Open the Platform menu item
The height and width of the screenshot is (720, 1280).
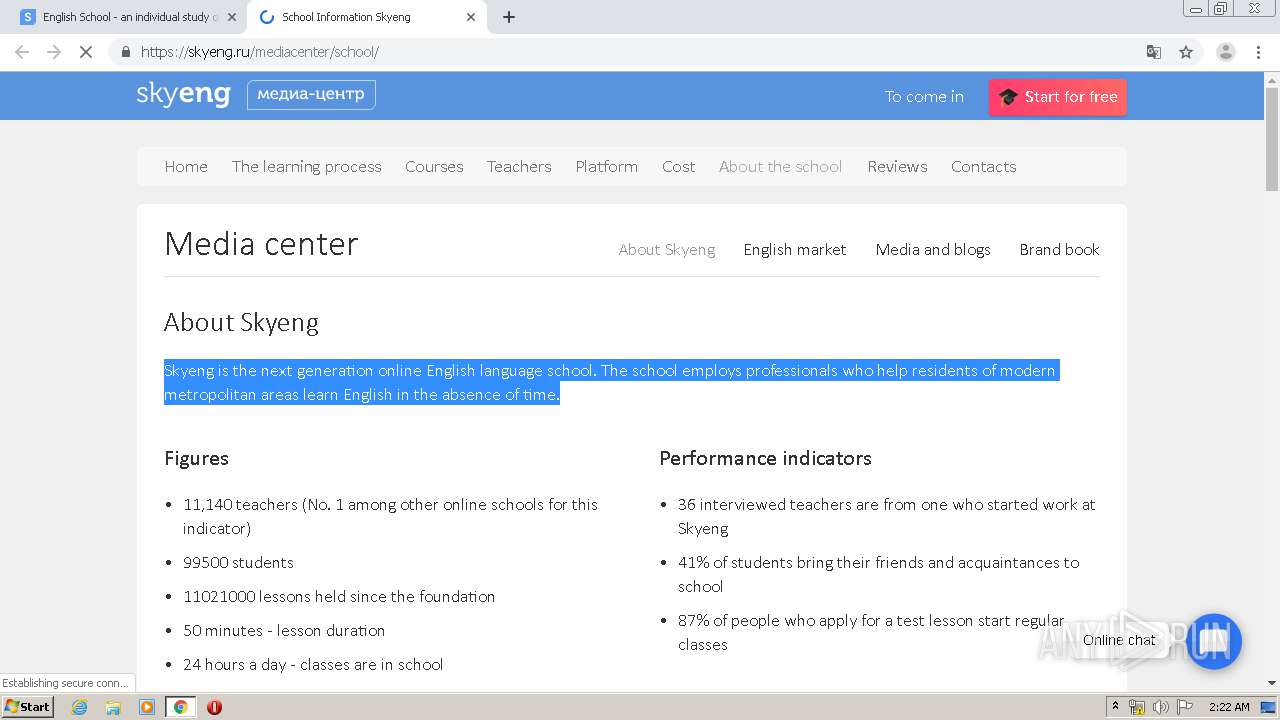(606, 167)
